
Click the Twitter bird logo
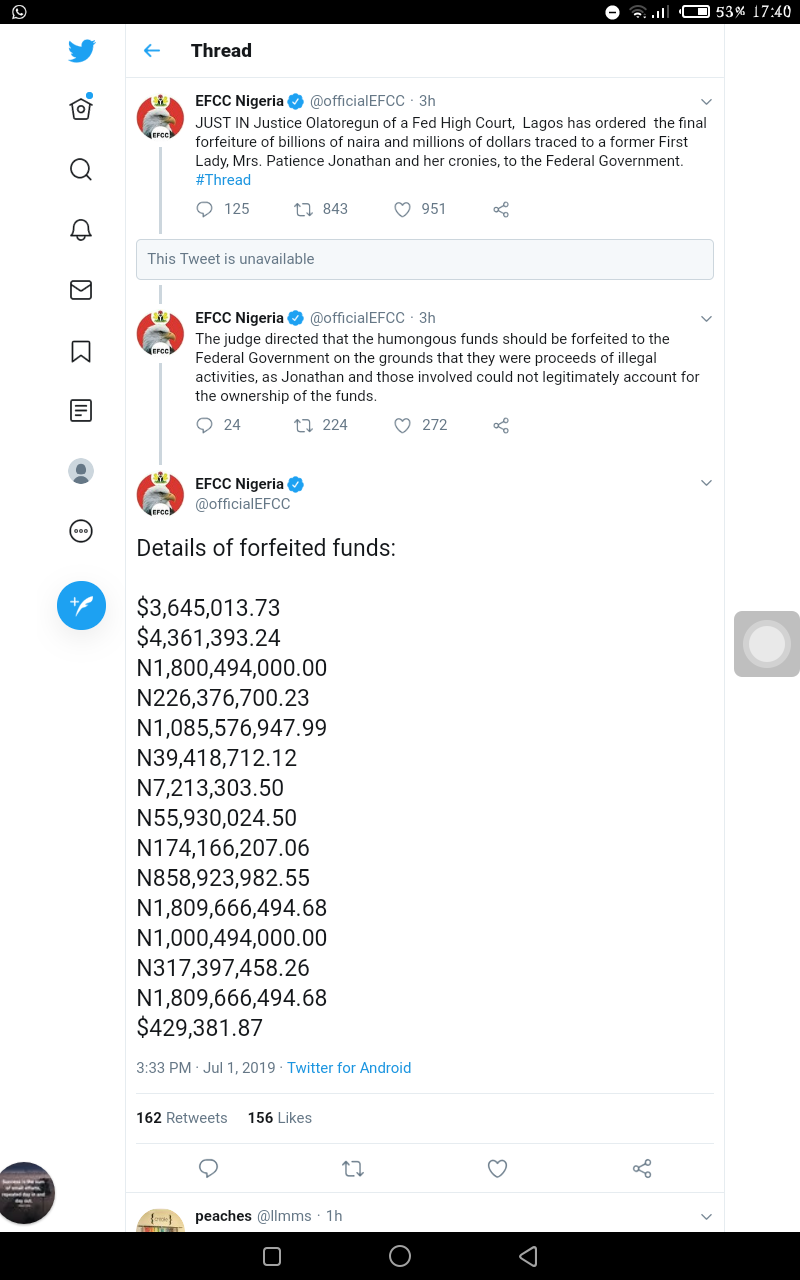[x=81, y=51]
